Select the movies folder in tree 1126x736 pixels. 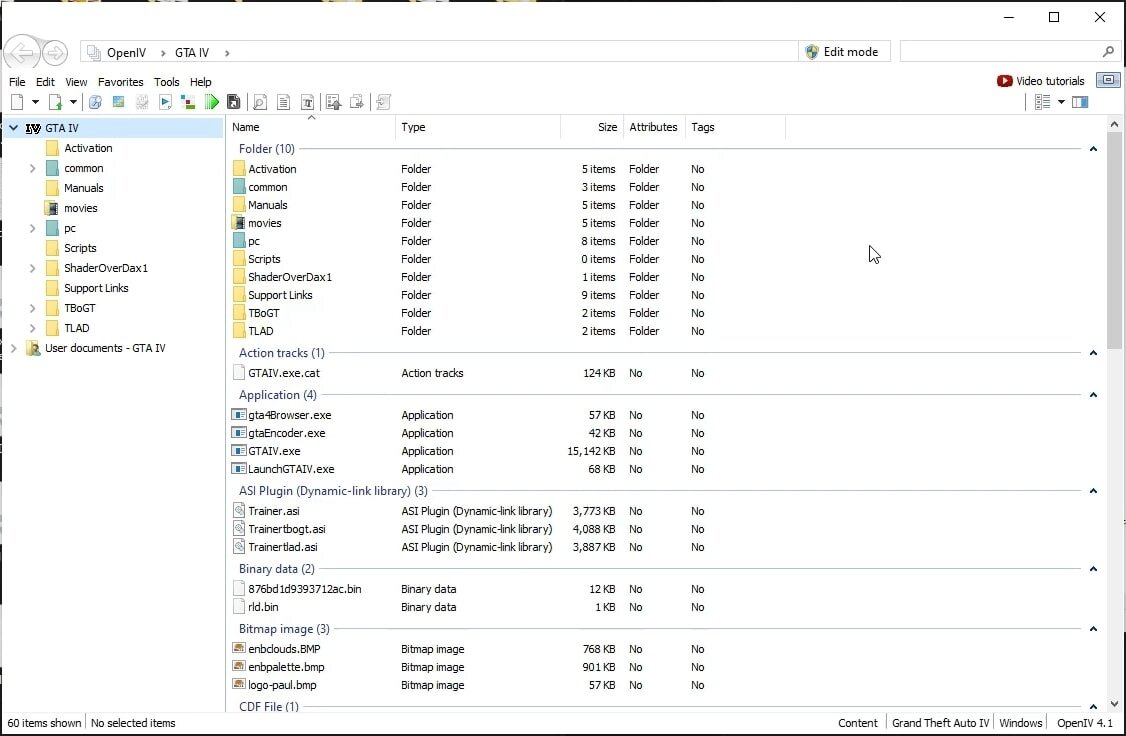pyautogui.click(x=80, y=208)
